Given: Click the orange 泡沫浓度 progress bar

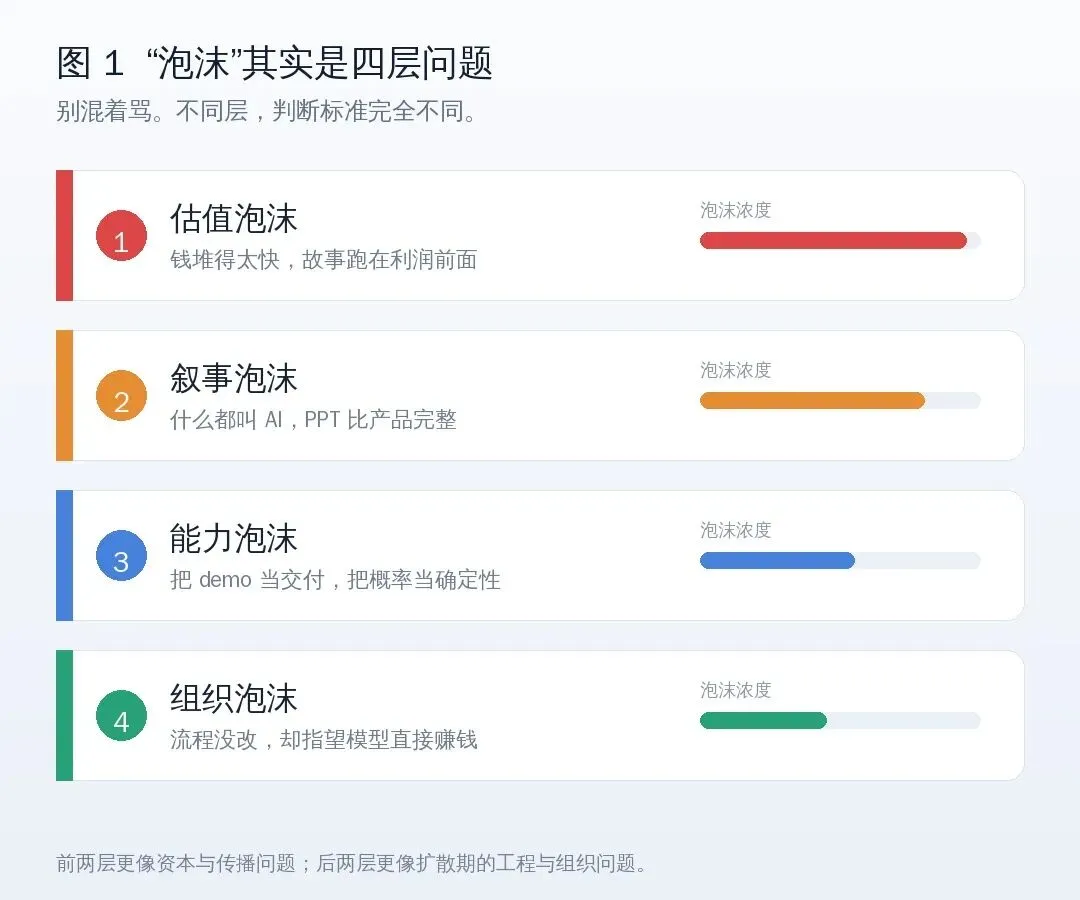Looking at the screenshot, I should (840, 401).
